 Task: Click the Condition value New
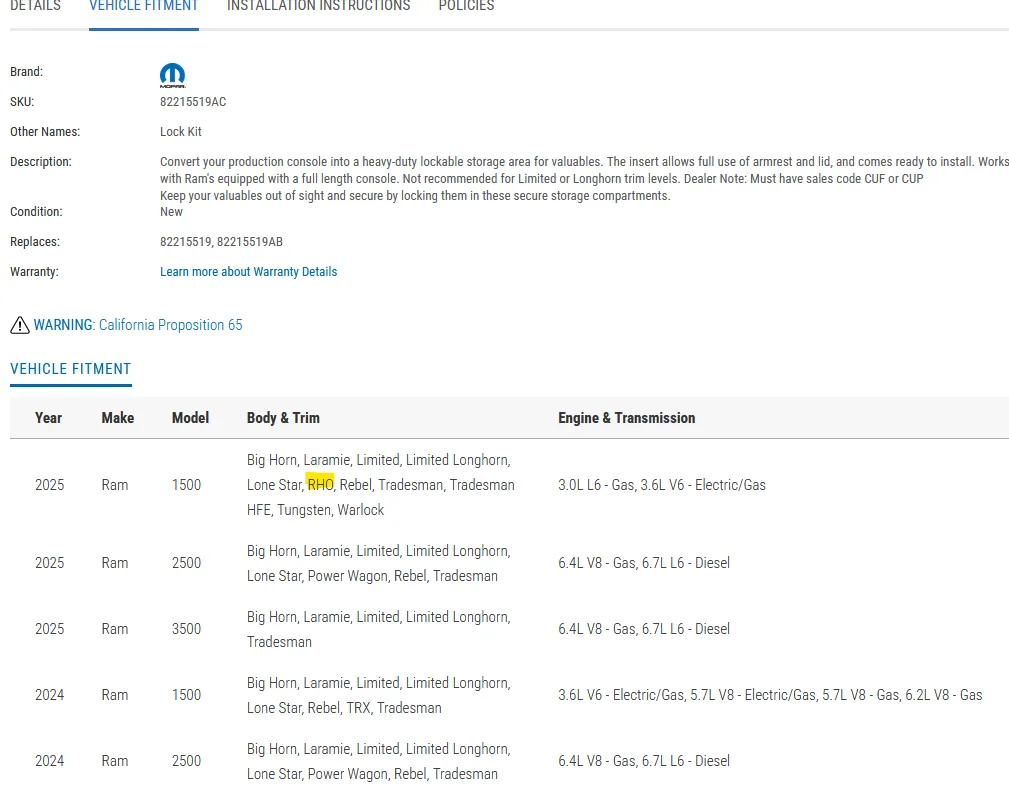coord(171,212)
